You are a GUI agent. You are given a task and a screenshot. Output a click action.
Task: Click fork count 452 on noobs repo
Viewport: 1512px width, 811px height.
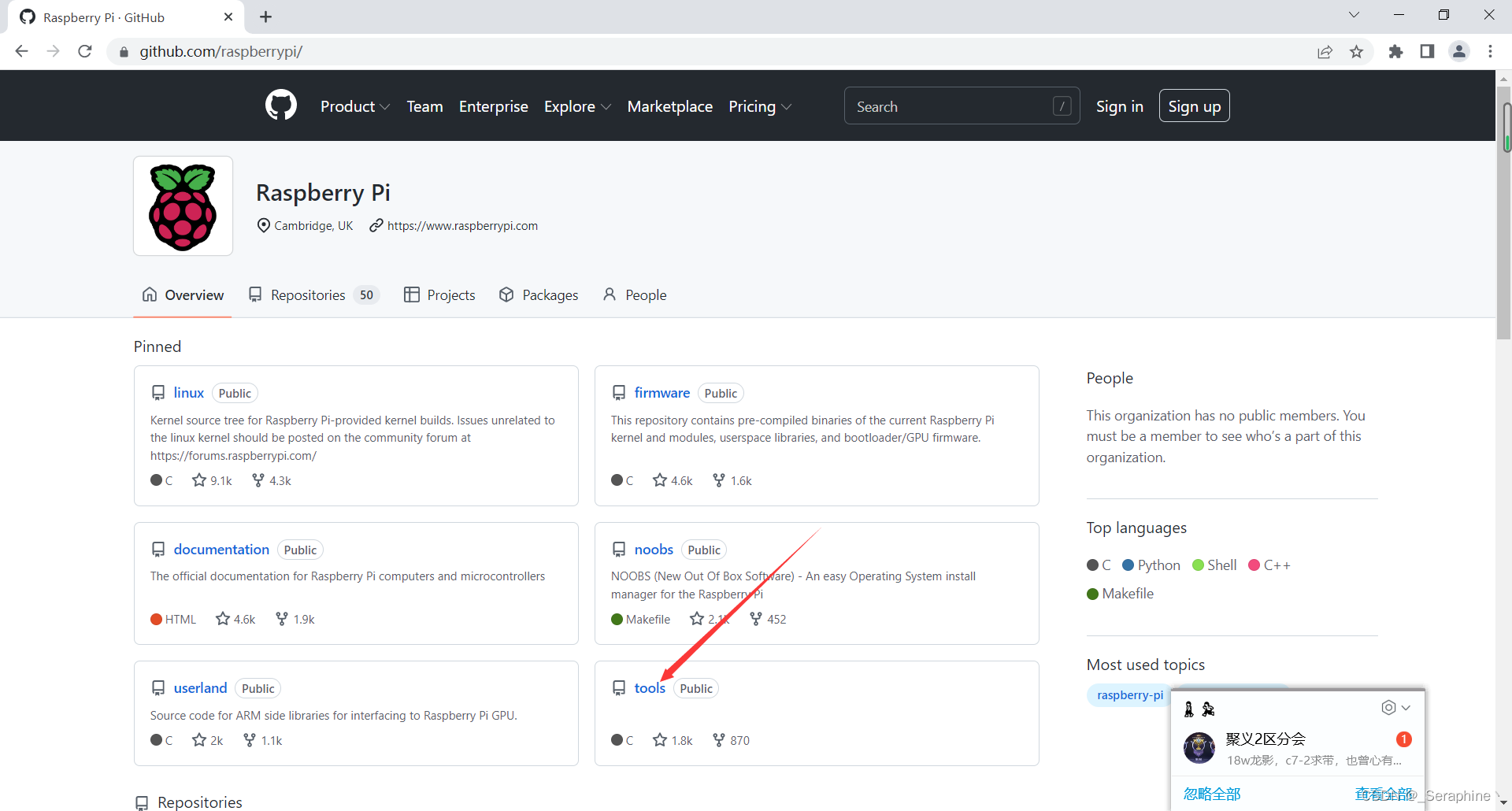[768, 619]
